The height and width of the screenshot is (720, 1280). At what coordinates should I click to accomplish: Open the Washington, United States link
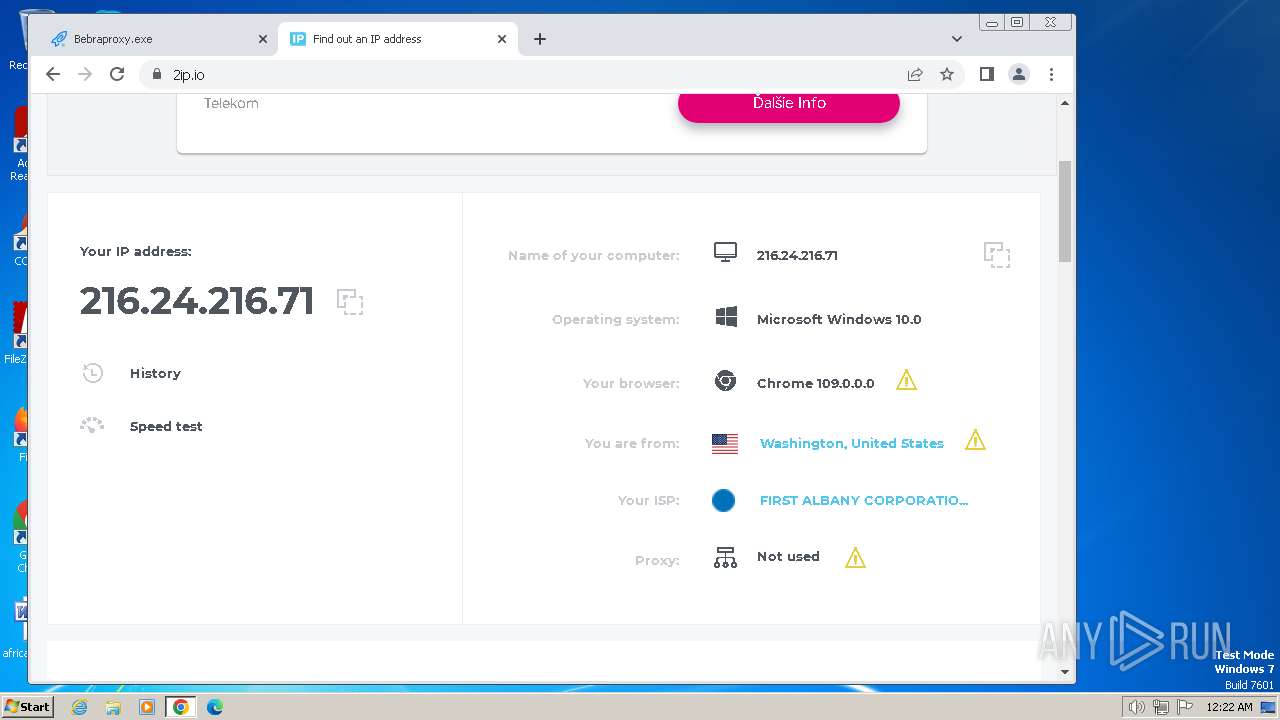pyautogui.click(x=852, y=443)
